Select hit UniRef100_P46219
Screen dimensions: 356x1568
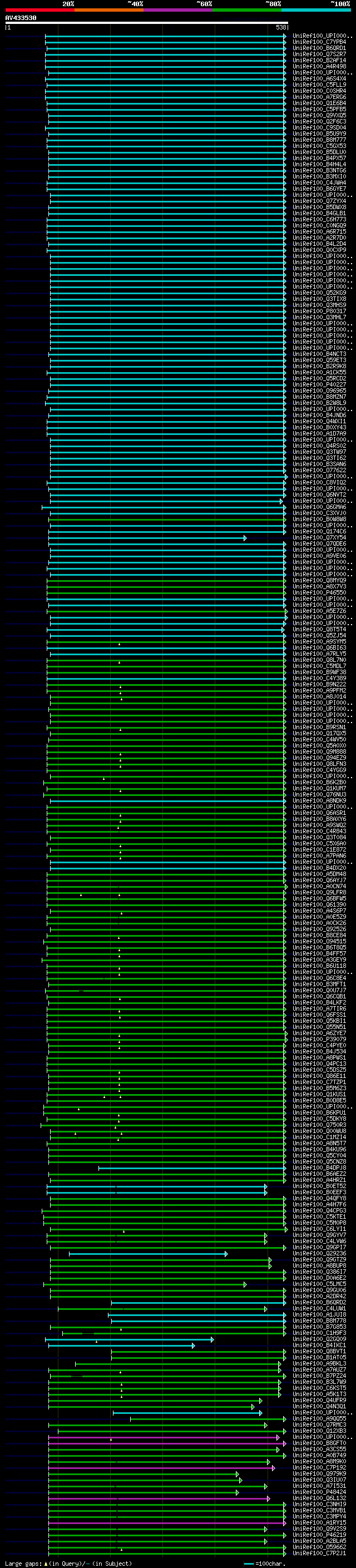coord(319,1535)
